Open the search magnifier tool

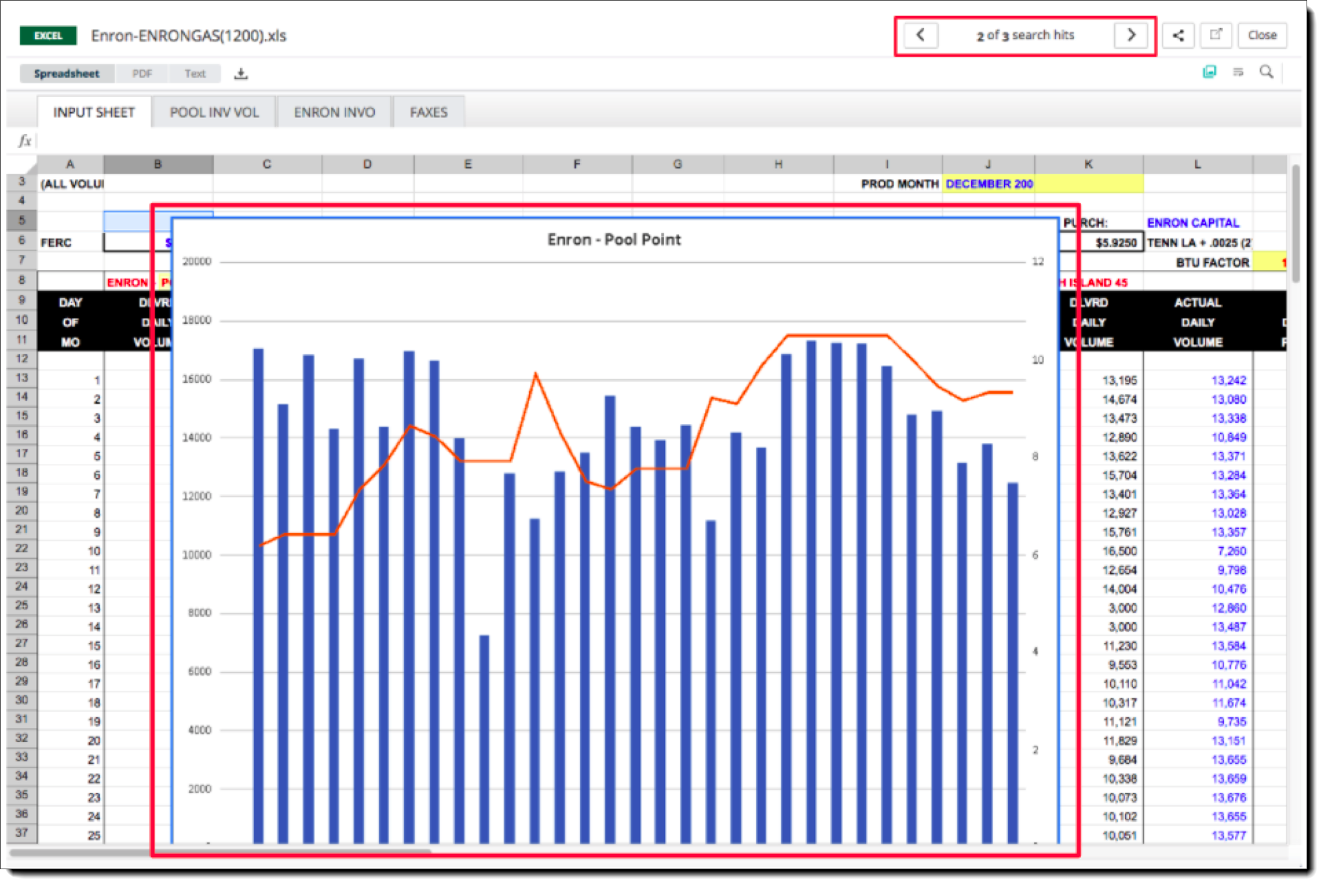click(1266, 72)
